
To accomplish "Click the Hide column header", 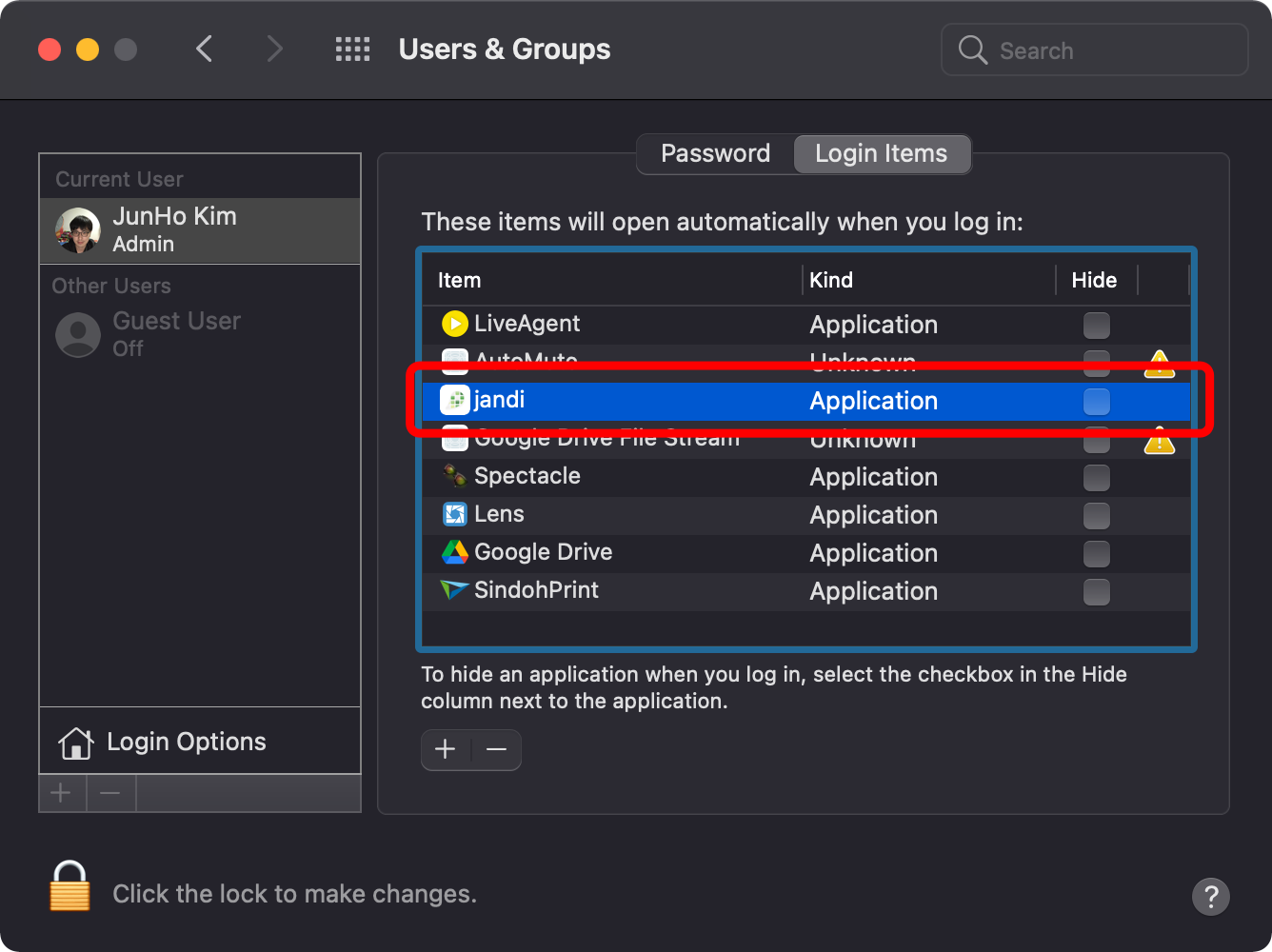I will click(1094, 280).
